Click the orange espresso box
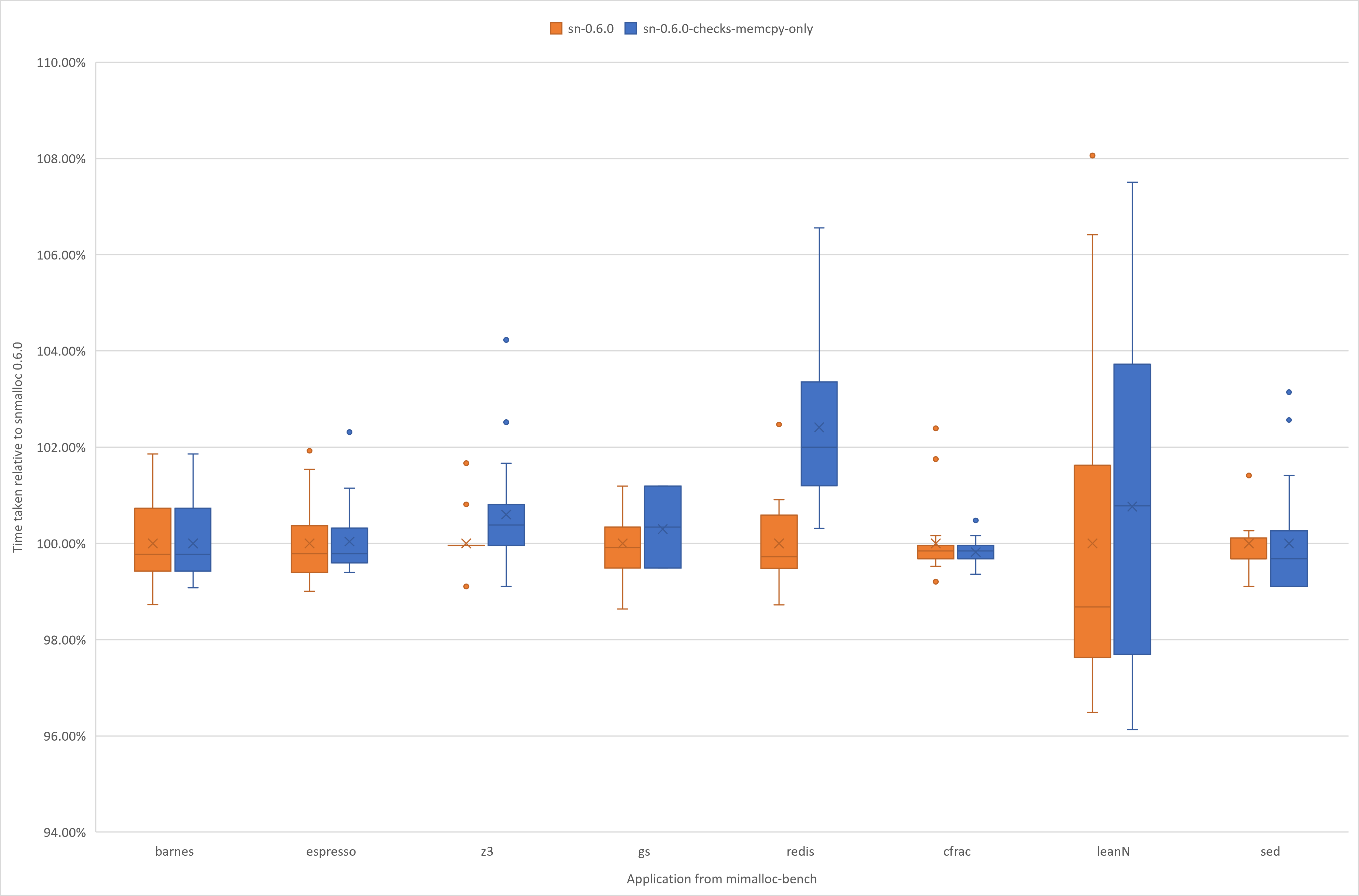Image resolution: width=1359 pixels, height=896 pixels. (x=310, y=549)
